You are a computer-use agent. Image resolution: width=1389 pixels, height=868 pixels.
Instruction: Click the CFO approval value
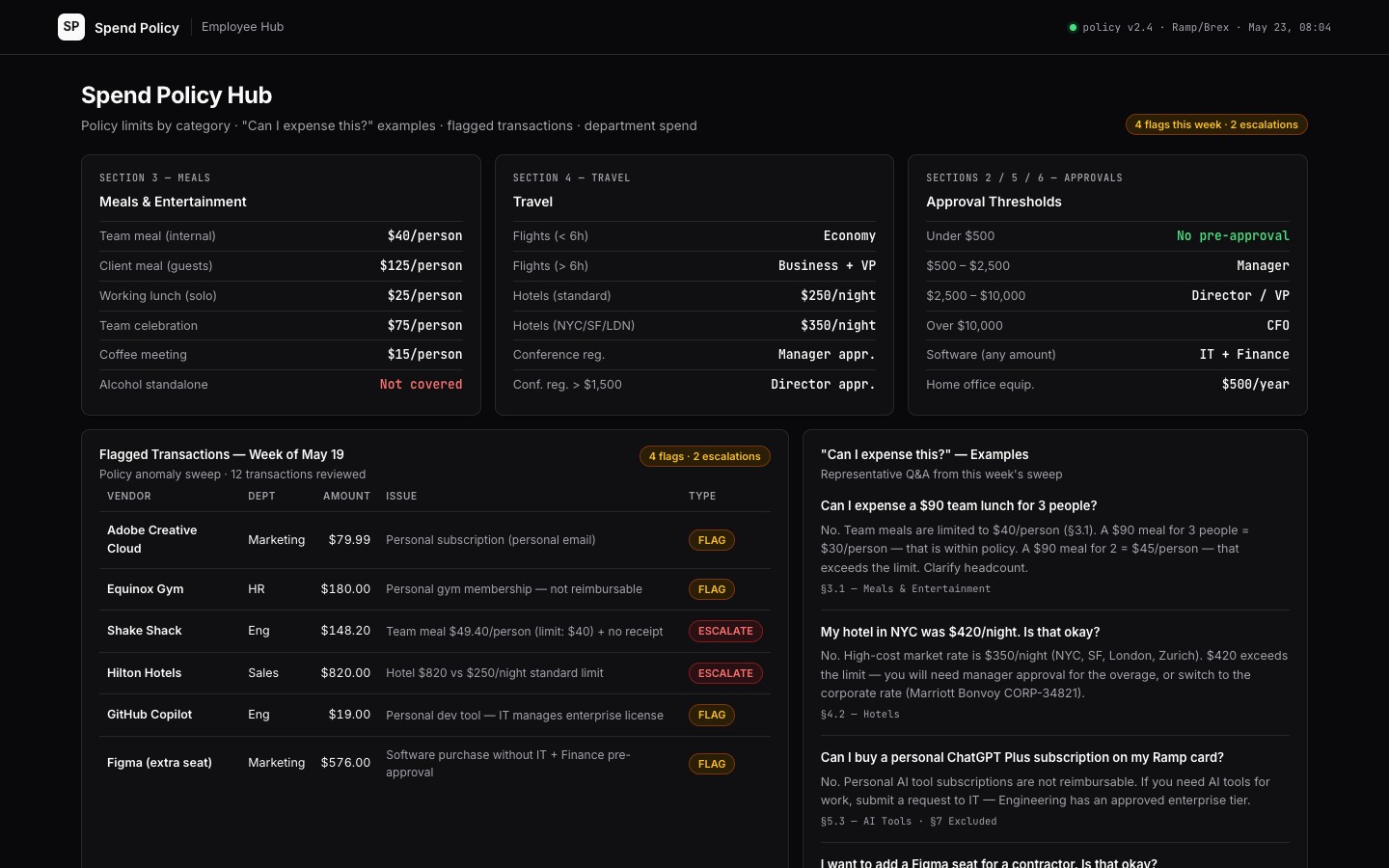coord(1278,326)
